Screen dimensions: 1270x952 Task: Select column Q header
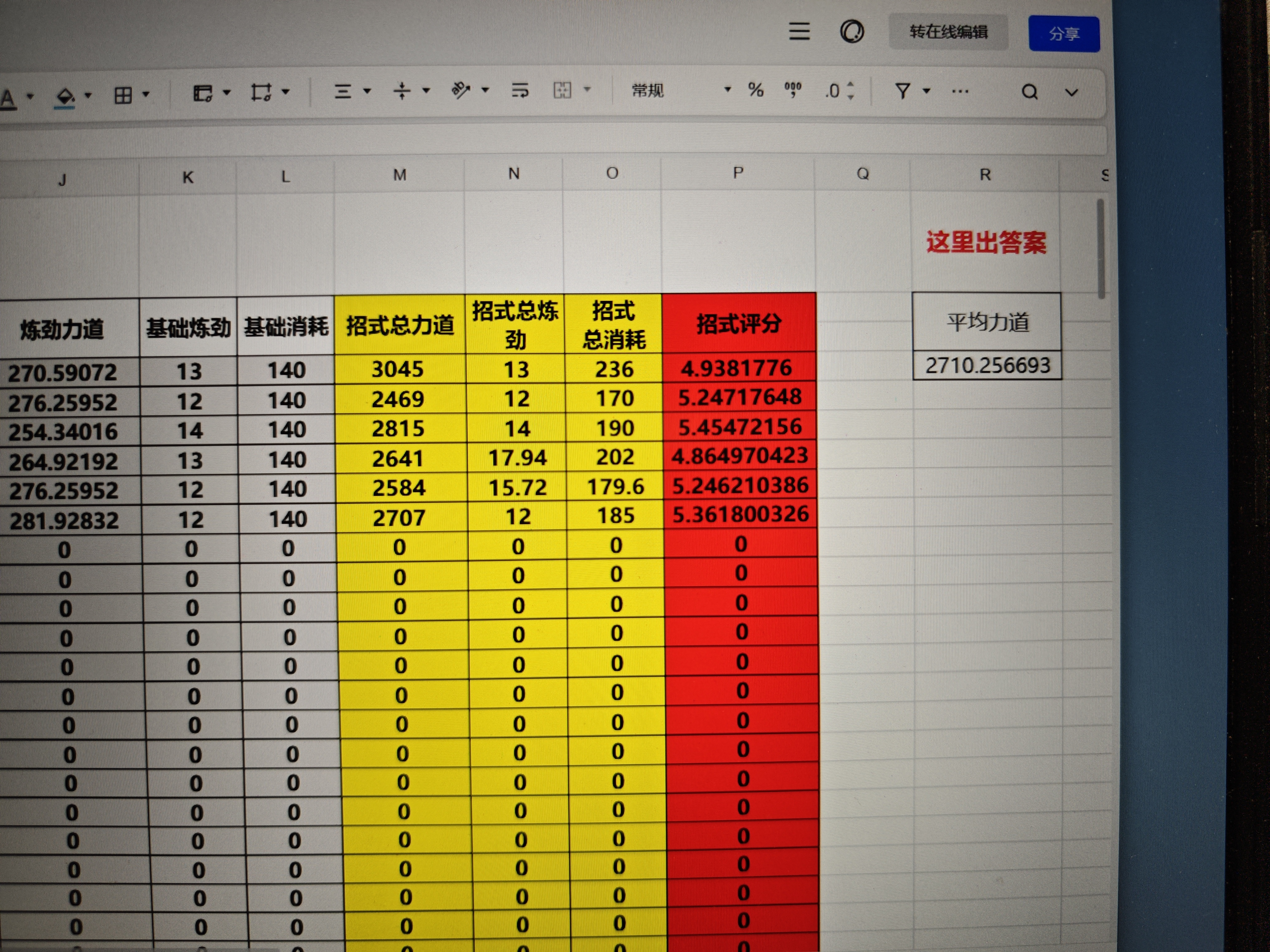[862, 173]
